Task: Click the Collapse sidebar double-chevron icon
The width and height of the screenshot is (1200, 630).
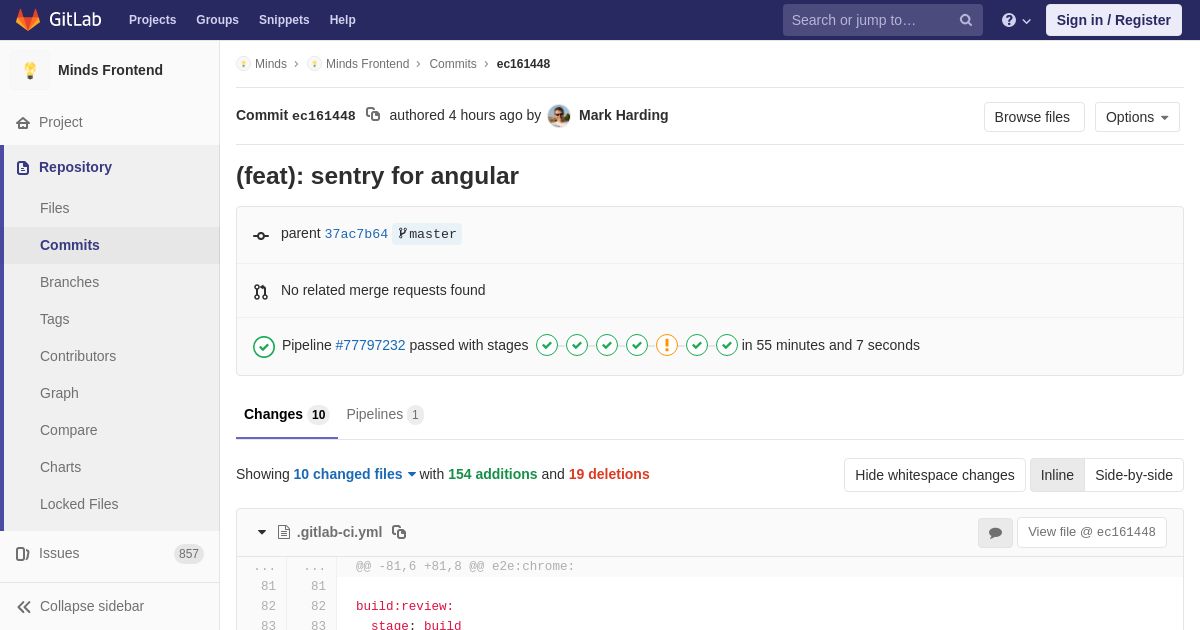Action: pyautogui.click(x=24, y=607)
